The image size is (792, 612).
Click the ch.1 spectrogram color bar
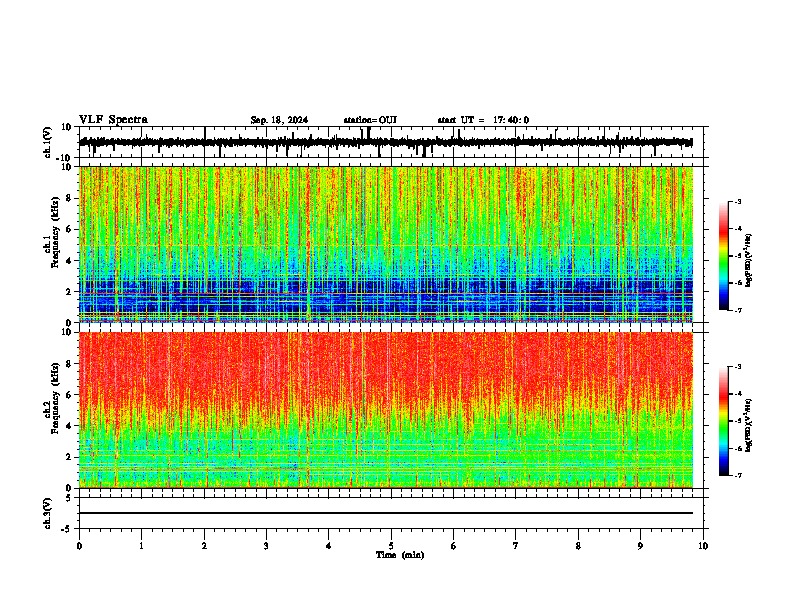tap(724, 256)
